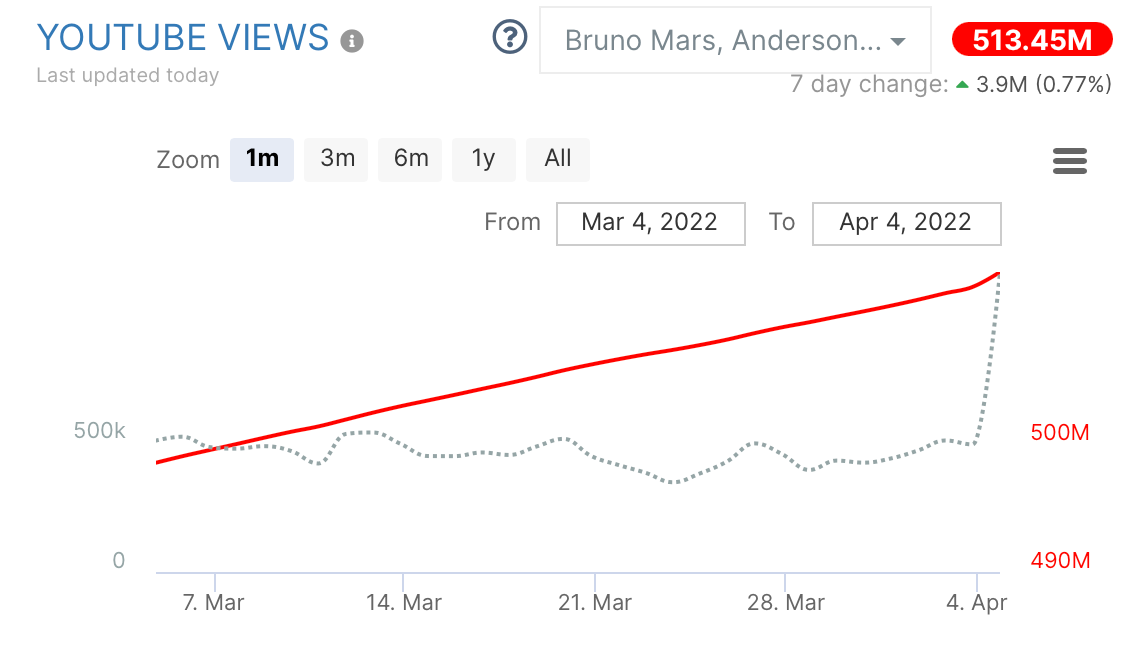Image resolution: width=1146 pixels, height=648 pixels.
Task: Click the From date field Mar 4, 2022
Action: pos(650,223)
